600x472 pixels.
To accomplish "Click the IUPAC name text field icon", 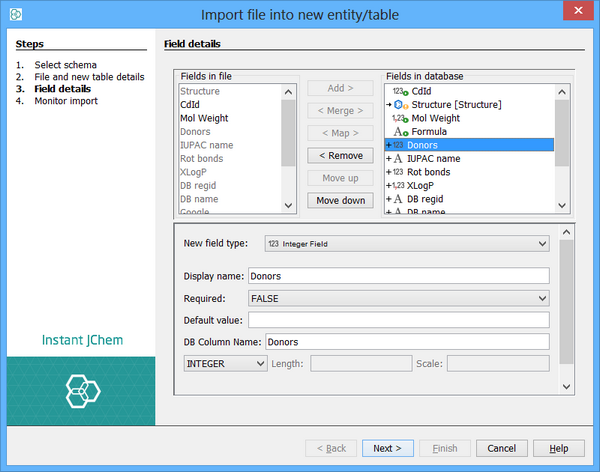I will click(x=397, y=159).
